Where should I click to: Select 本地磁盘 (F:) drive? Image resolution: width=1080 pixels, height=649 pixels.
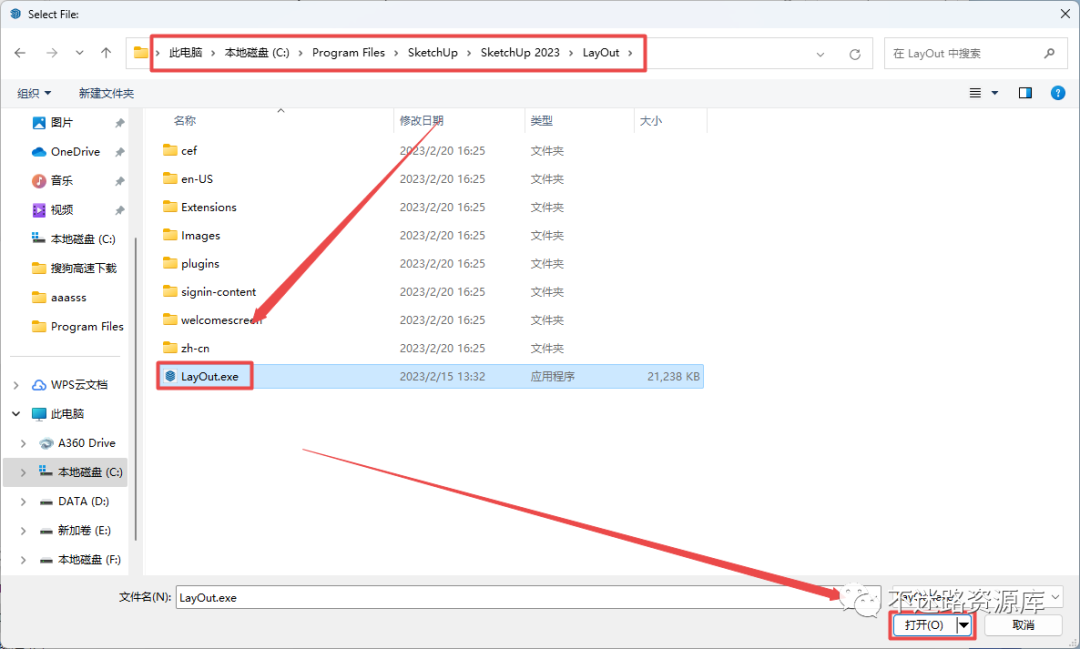pos(90,560)
